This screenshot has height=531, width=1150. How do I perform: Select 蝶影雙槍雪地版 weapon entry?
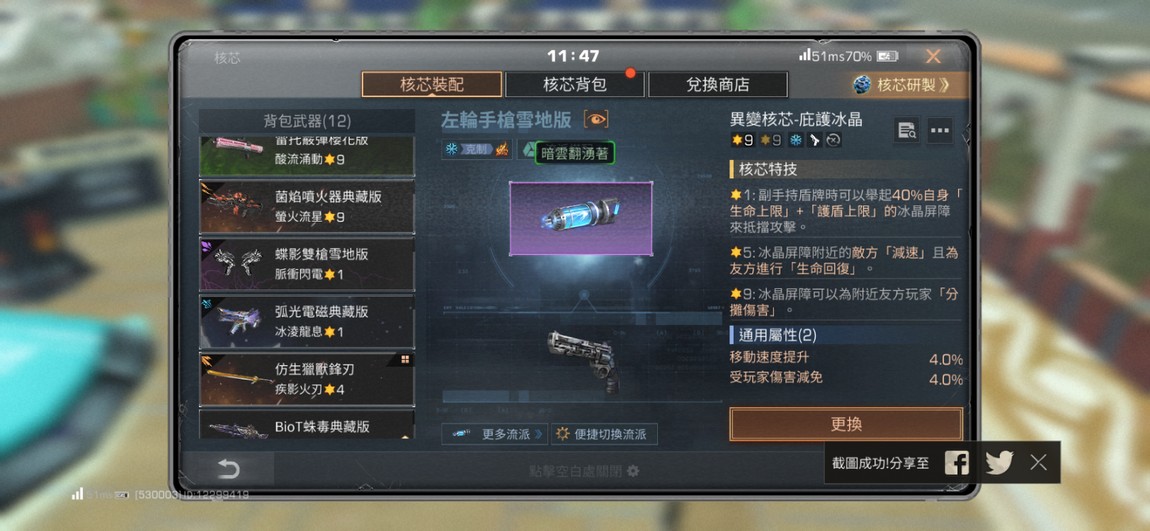click(x=307, y=264)
